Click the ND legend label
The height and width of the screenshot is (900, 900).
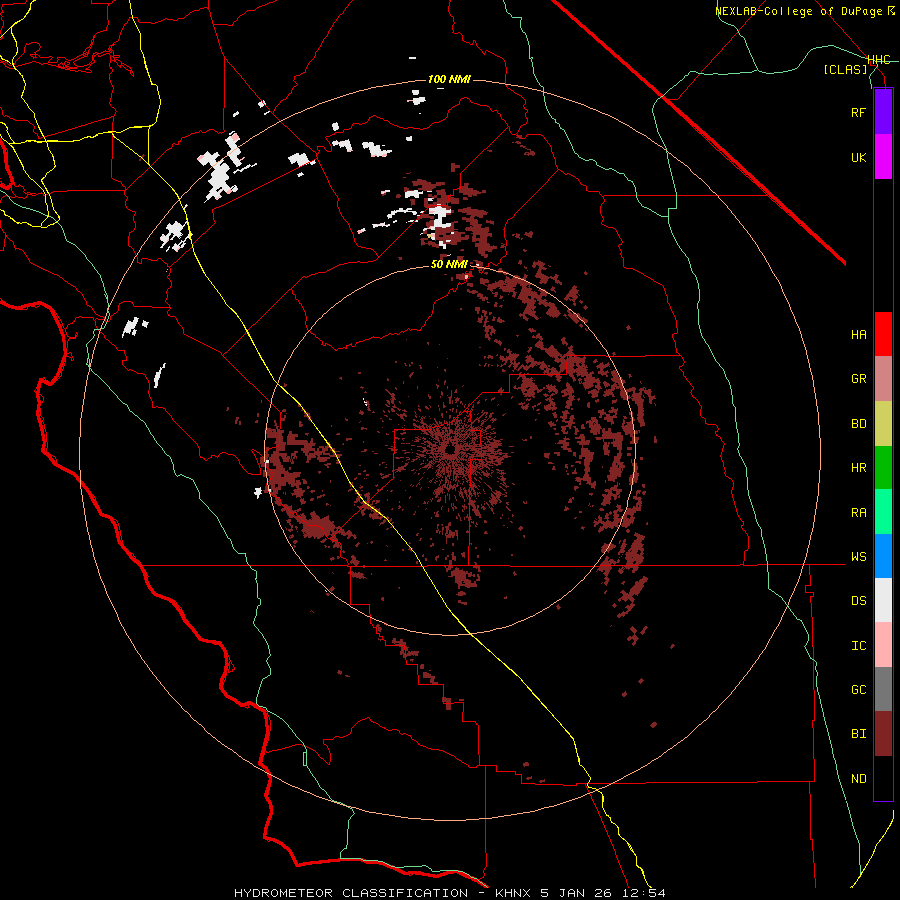coord(858,779)
